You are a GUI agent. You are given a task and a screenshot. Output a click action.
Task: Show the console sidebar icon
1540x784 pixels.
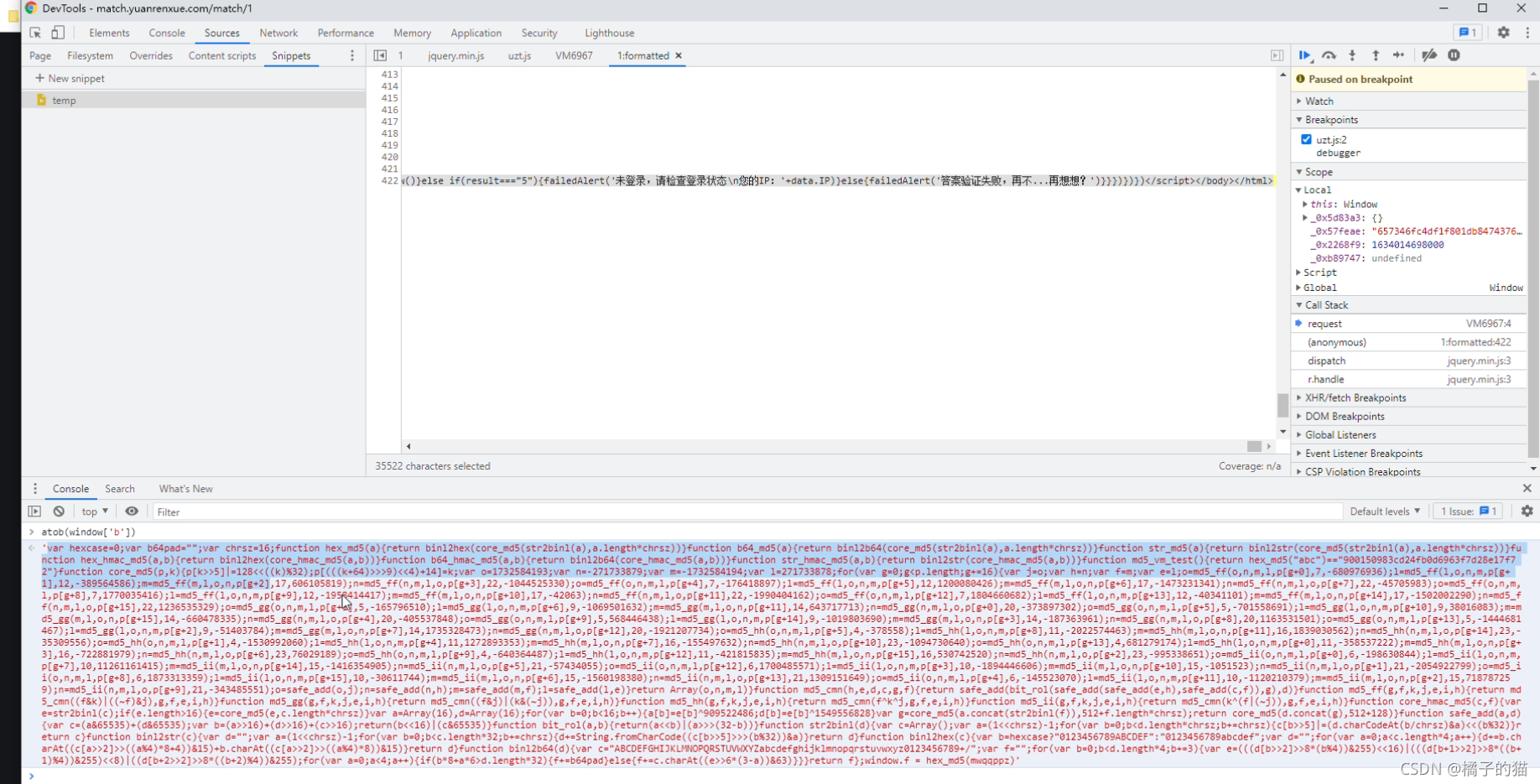(34, 511)
